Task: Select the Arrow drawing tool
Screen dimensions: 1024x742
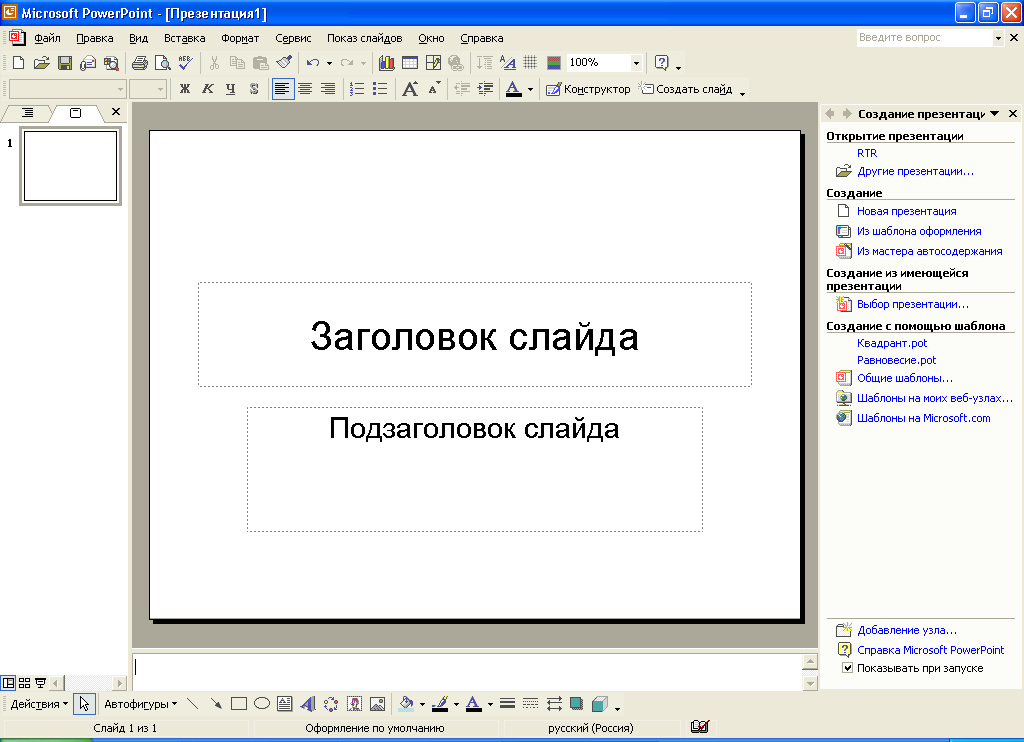Action: pyautogui.click(x=216, y=703)
